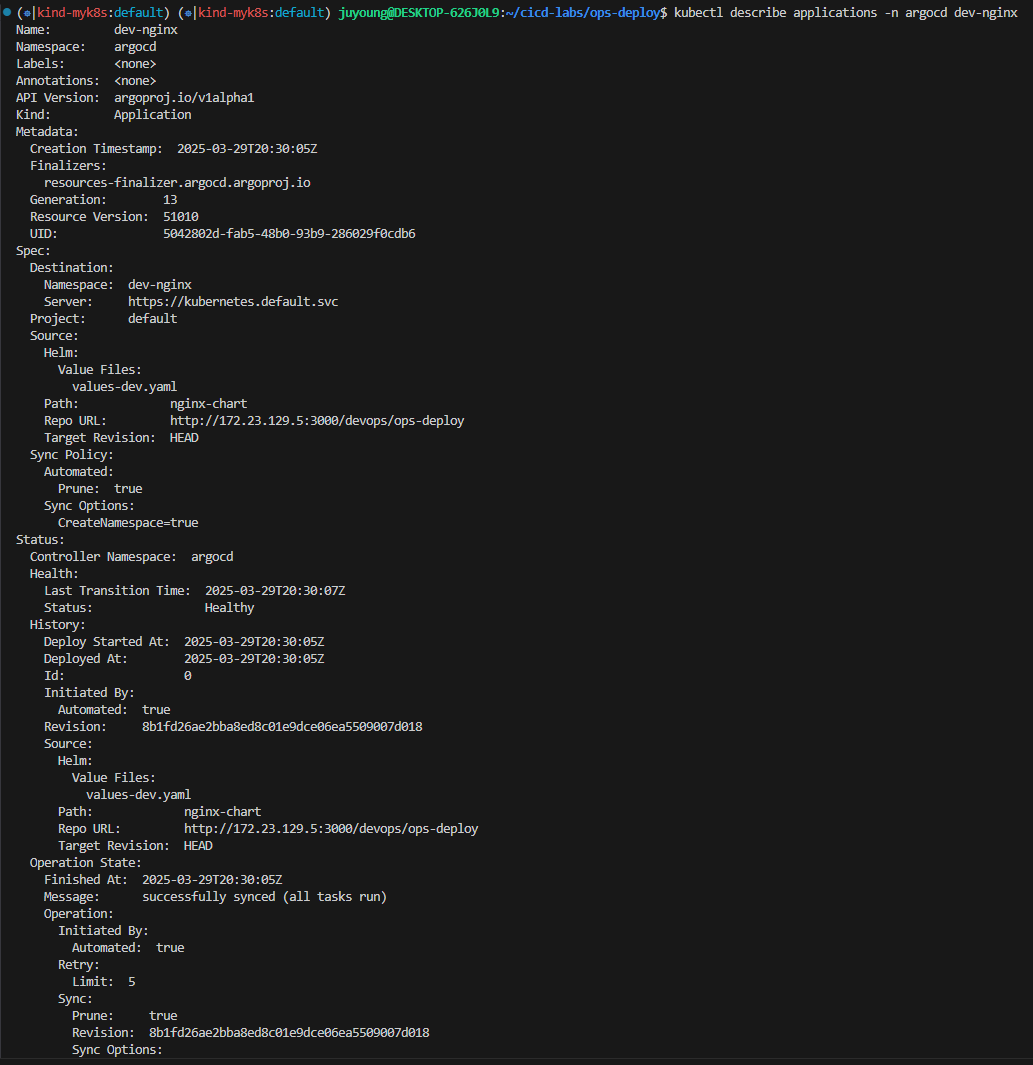This screenshot has width=1033, height=1065.
Task: Click the Resource Version 51010 value
Action: point(181,217)
